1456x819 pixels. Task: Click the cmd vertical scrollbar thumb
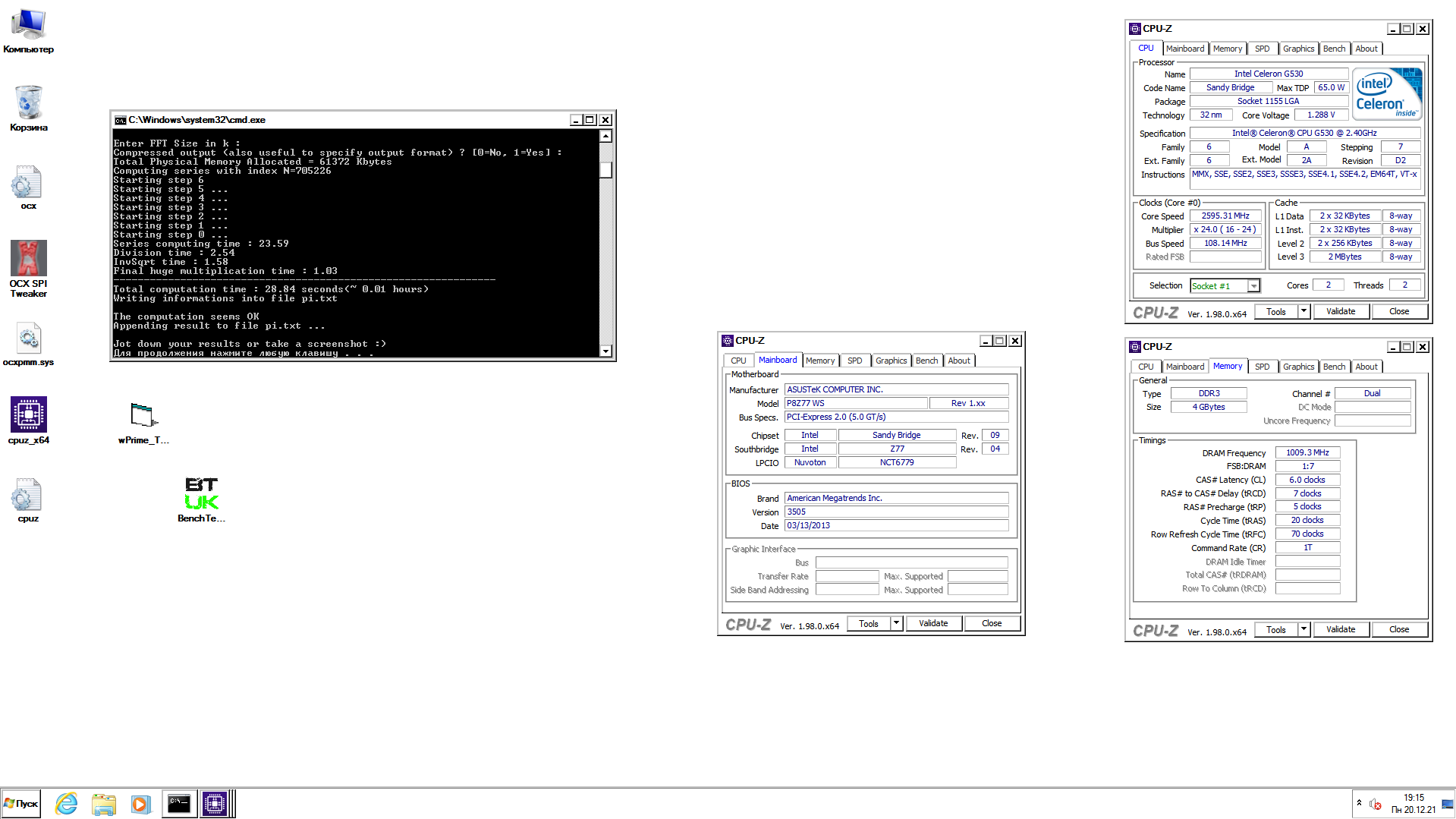pyautogui.click(x=605, y=169)
